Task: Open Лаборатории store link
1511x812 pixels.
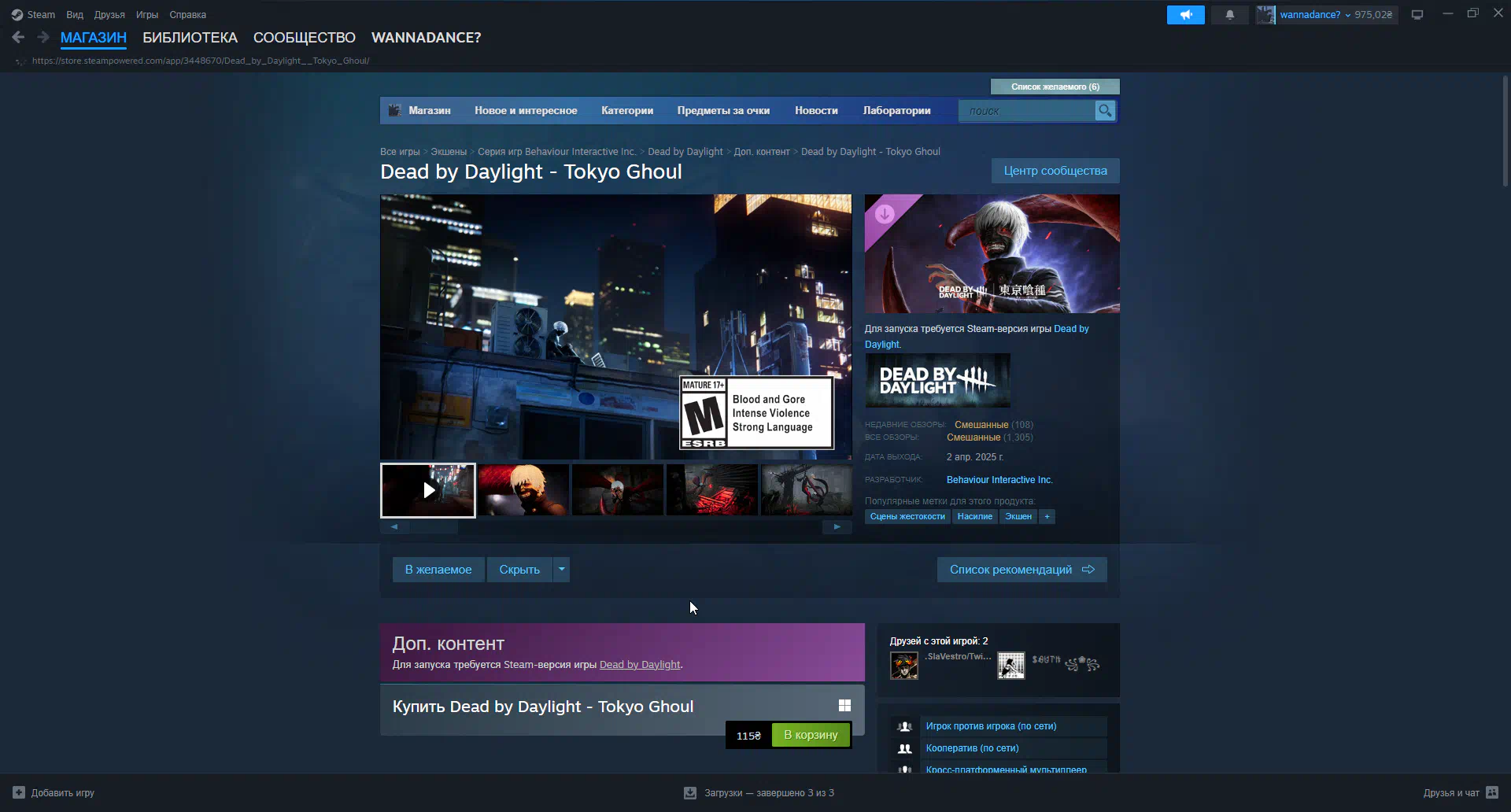Action: (896, 111)
